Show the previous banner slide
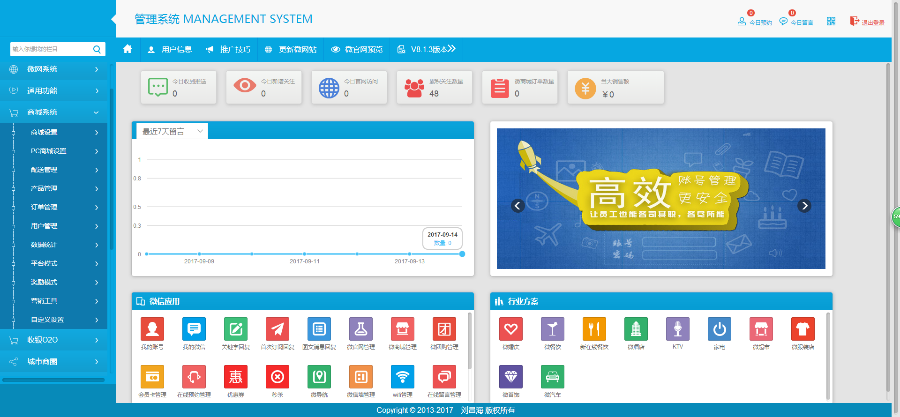Screen dimensions: 900x417 coord(518,205)
